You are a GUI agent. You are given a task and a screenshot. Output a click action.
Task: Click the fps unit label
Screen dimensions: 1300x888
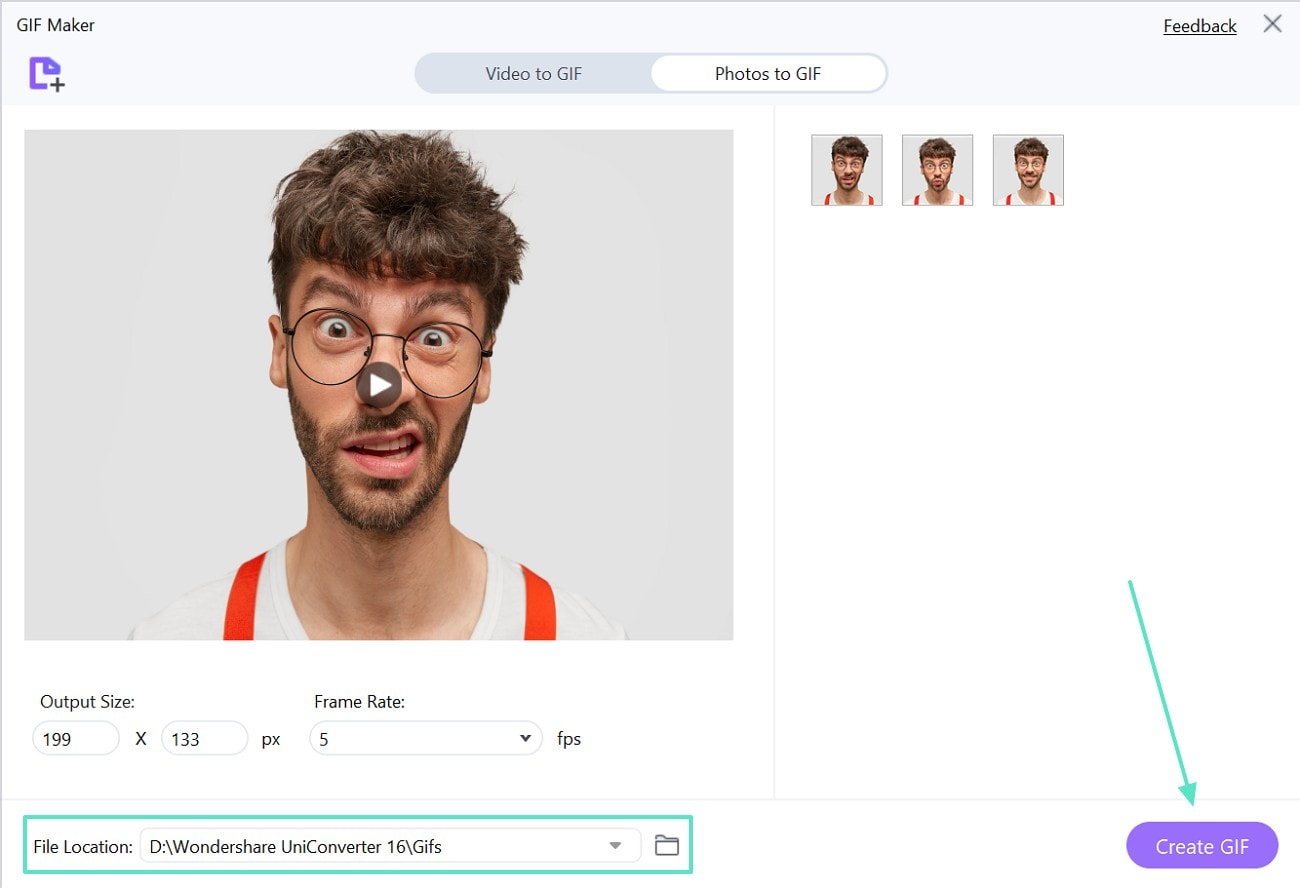coord(569,740)
